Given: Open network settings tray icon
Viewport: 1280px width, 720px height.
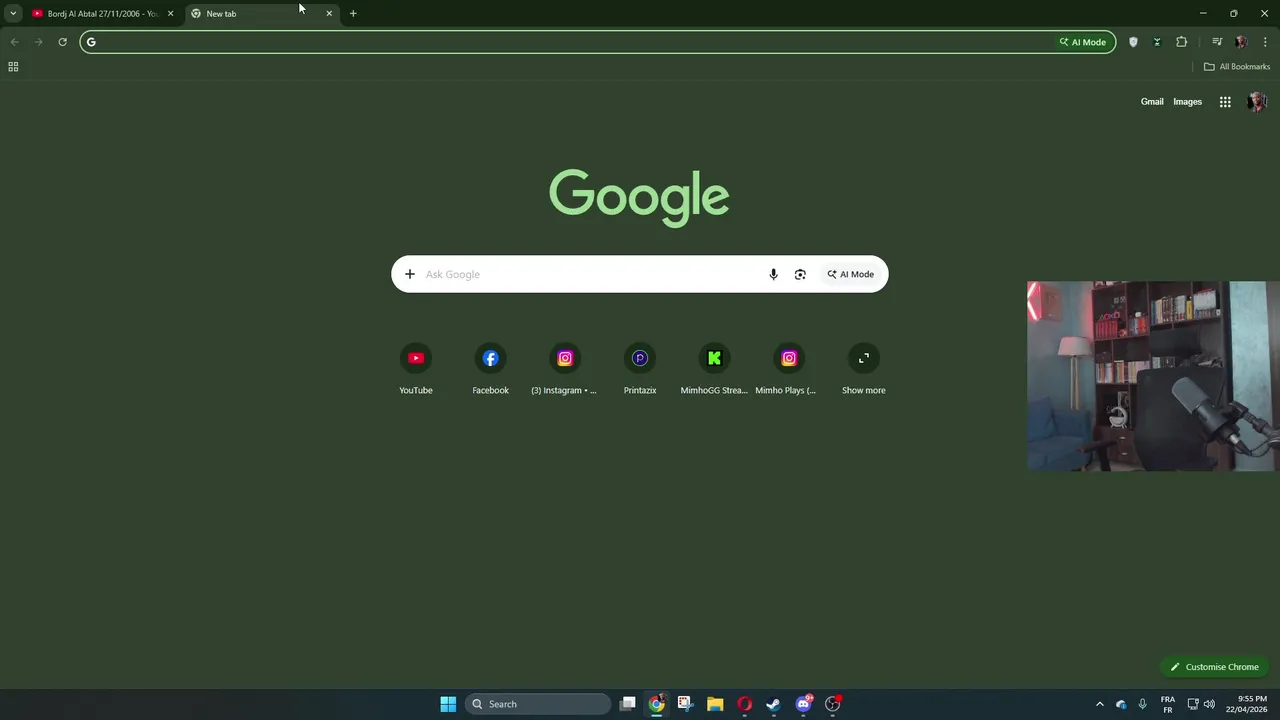Looking at the screenshot, I should pyautogui.click(x=1193, y=704).
